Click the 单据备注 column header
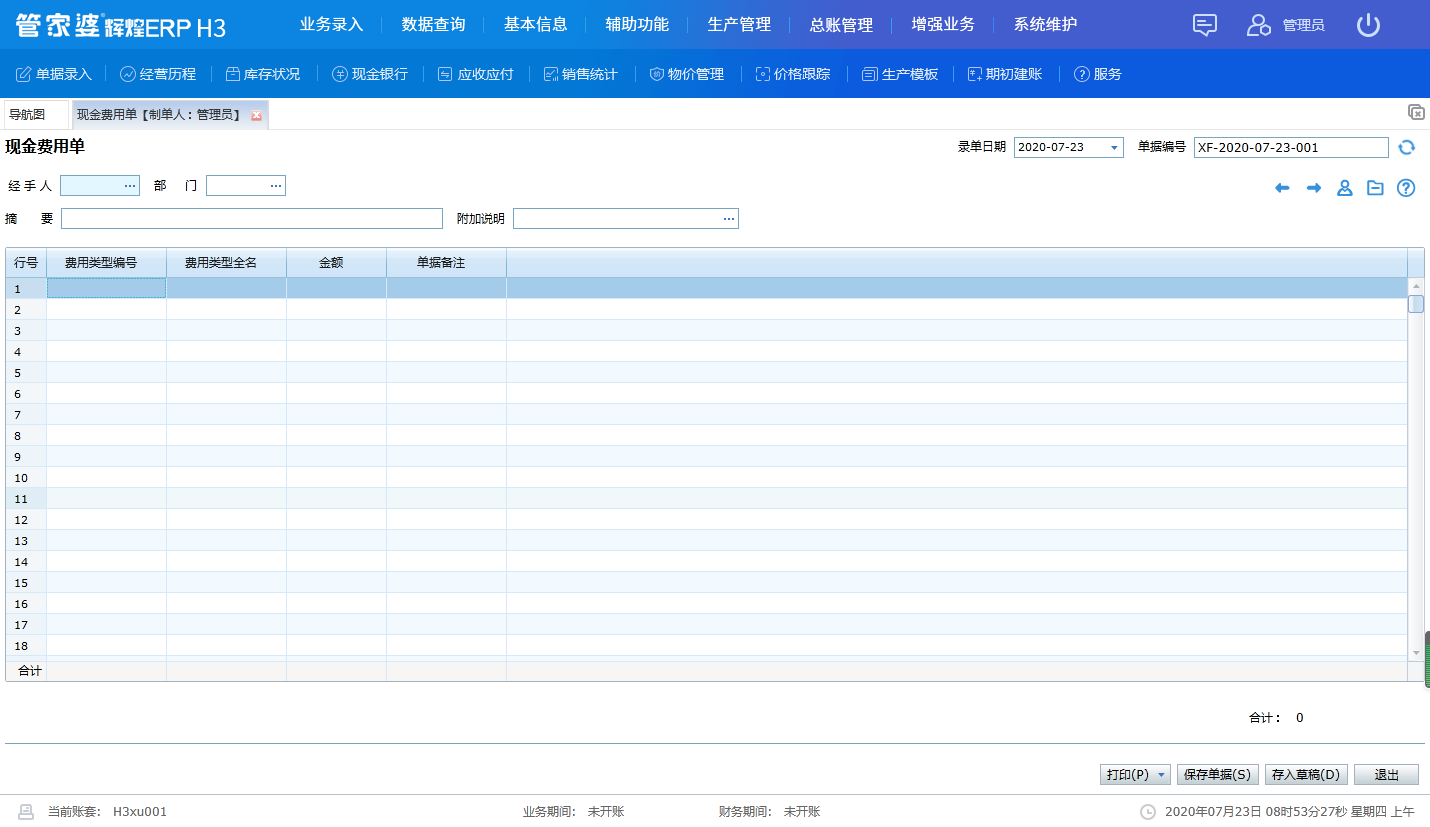The width and height of the screenshot is (1430, 827). (446, 263)
